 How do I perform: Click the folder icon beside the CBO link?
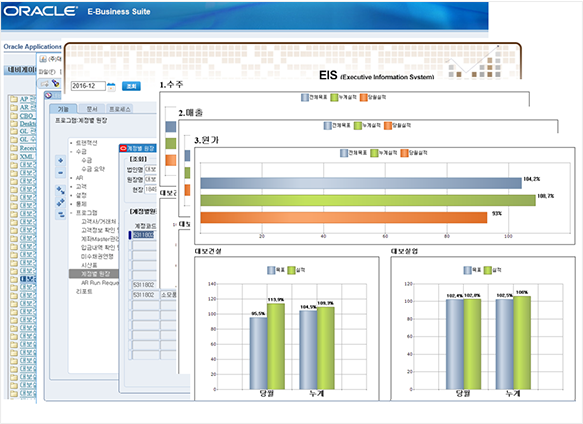click(x=14, y=115)
